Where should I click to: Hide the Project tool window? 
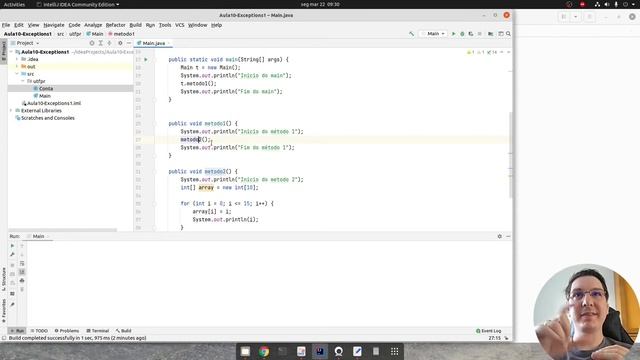tap(129, 43)
